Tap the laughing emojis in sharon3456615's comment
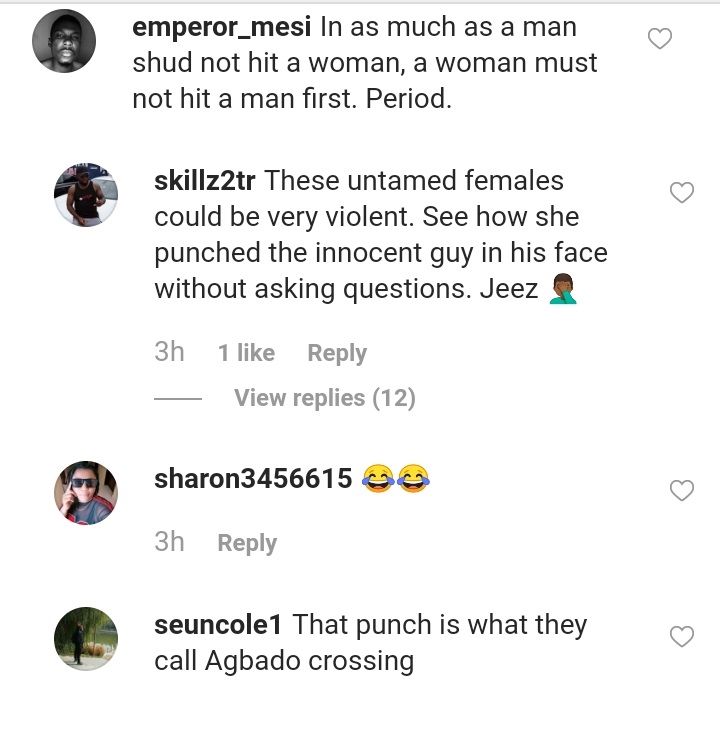Viewport: 720px width, 744px height. [x=396, y=480]
